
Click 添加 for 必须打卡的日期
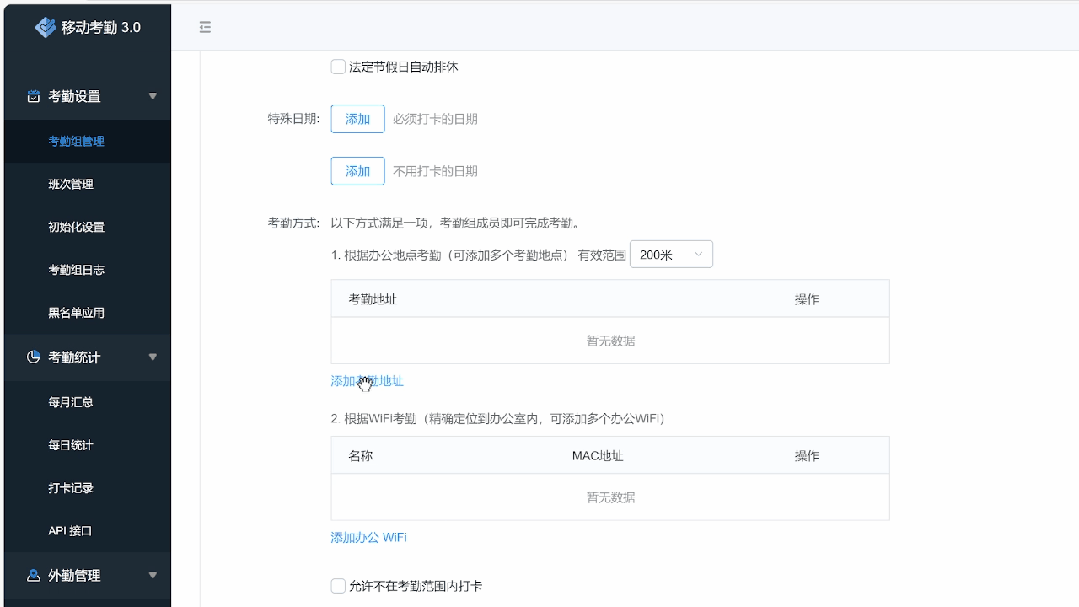(357, 118)
